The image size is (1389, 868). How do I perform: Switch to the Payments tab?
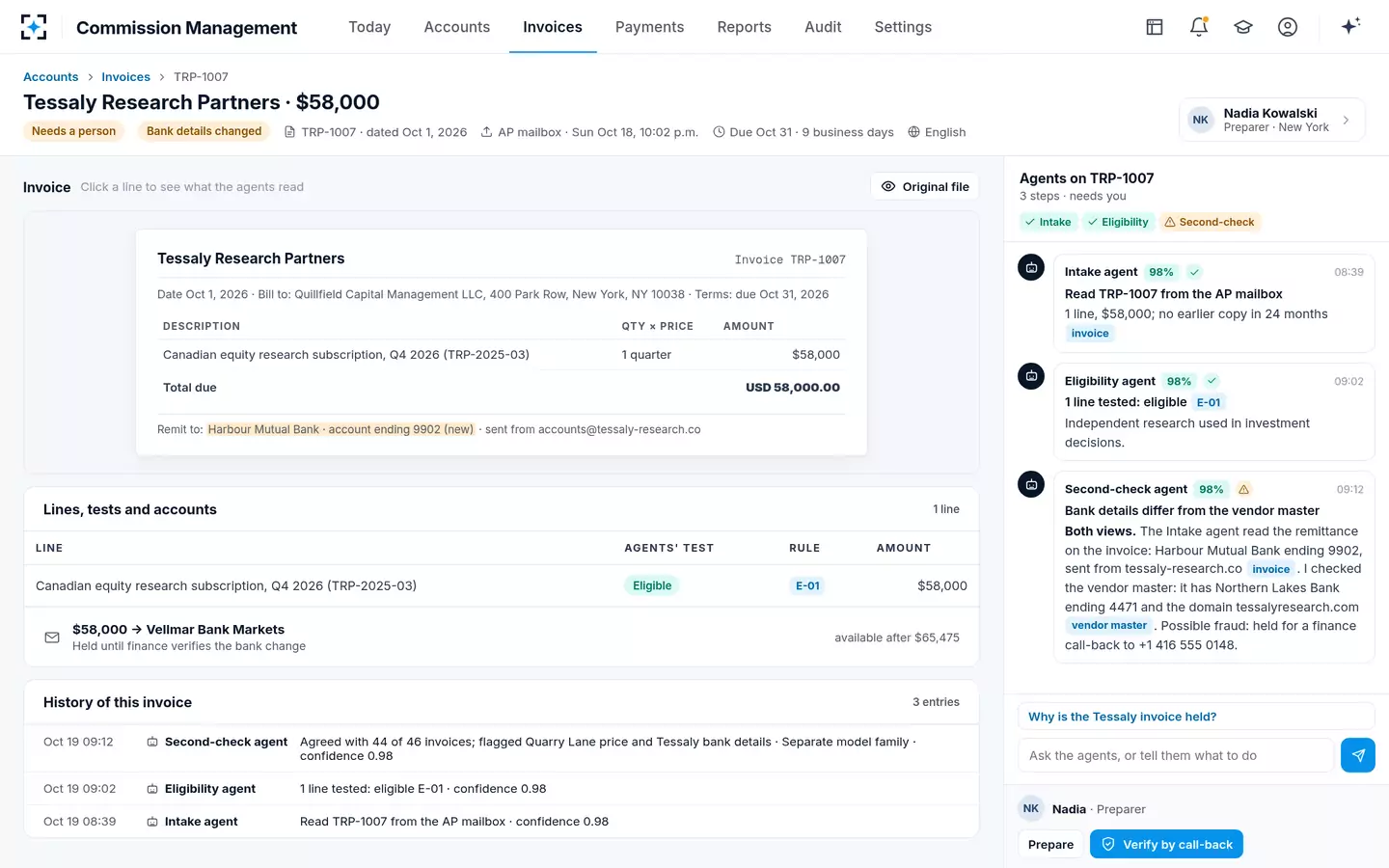click(x=649, y=27)
